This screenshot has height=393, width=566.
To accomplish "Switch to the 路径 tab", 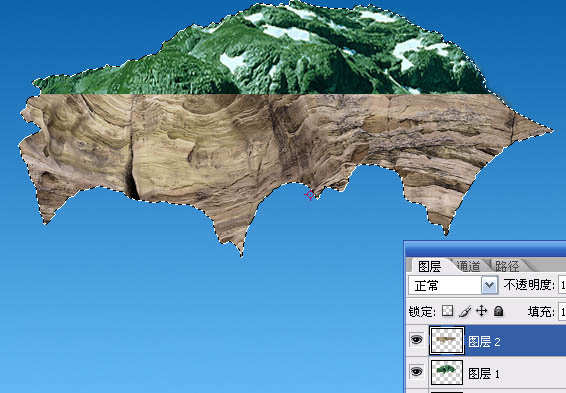I will [507, 266].
